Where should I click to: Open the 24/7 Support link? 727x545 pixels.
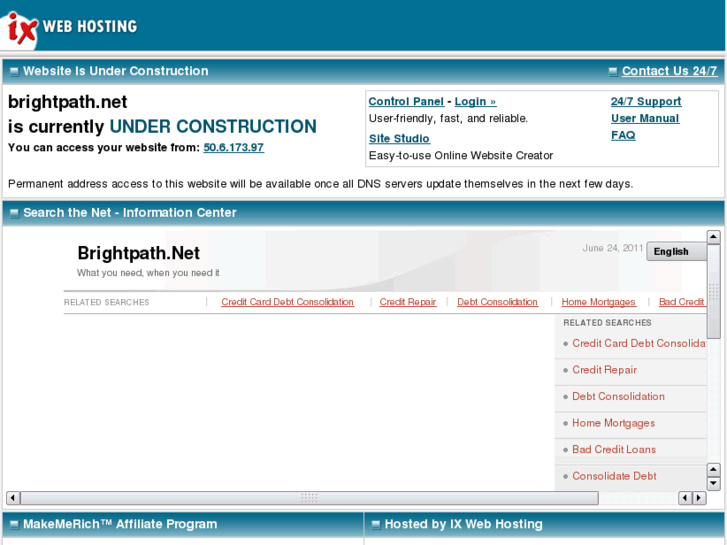(x=646, y=101)
